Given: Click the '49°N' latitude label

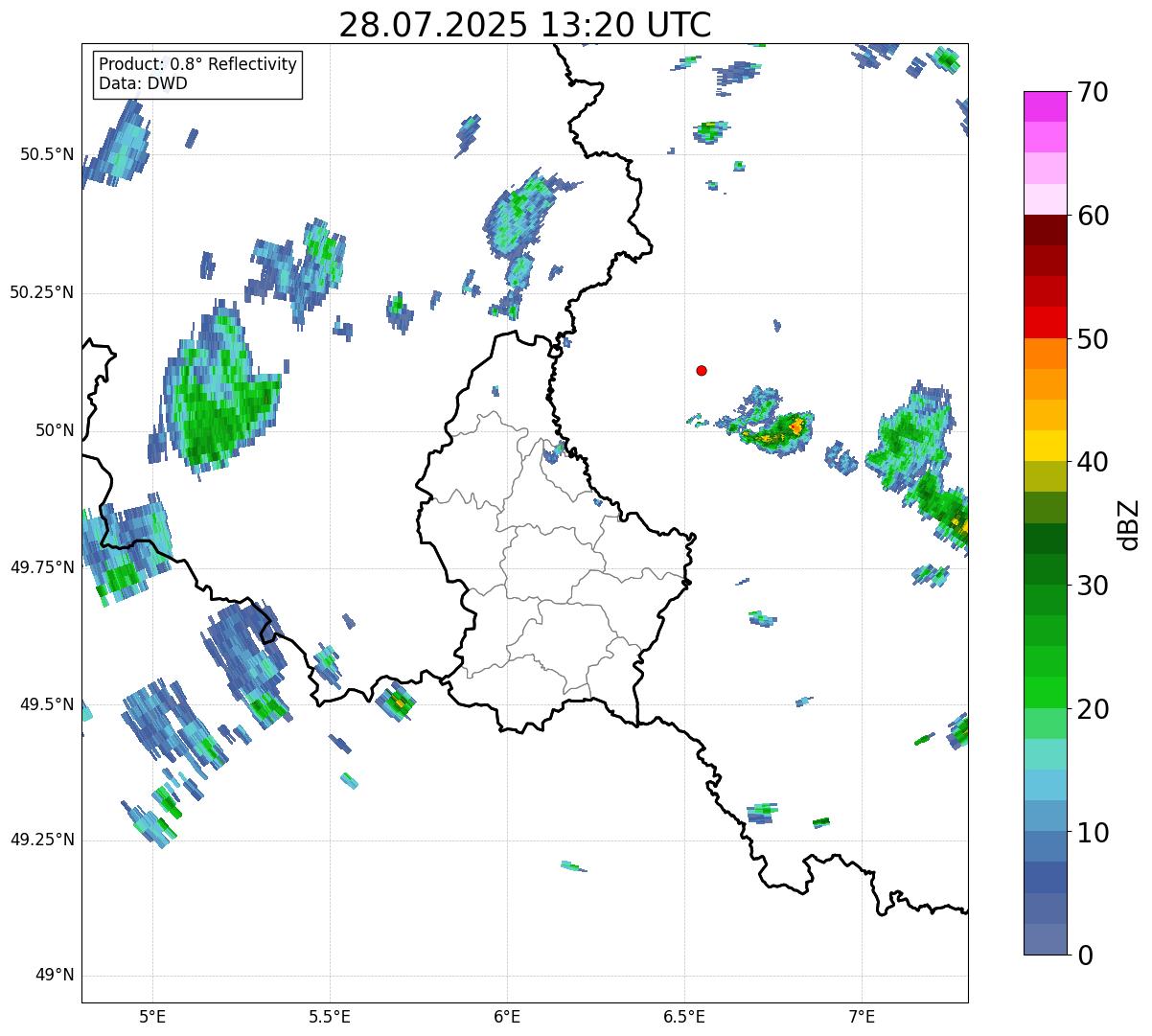Looking at the screenshot, I should point(55,976).
